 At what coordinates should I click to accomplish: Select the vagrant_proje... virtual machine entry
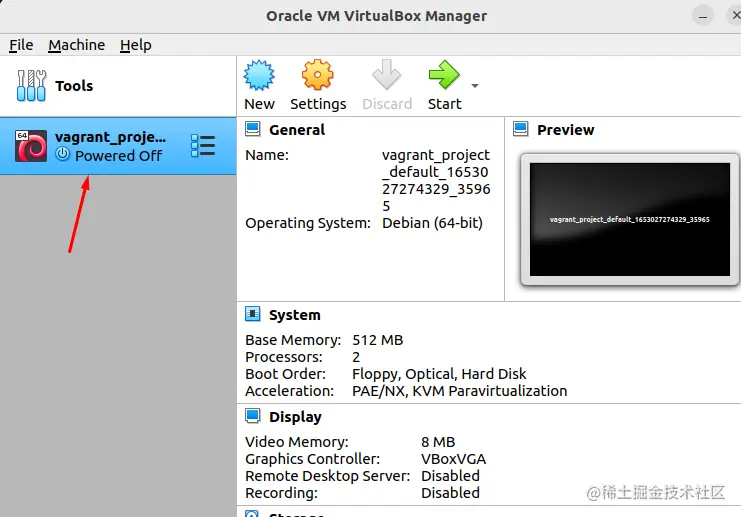(118, 146)
